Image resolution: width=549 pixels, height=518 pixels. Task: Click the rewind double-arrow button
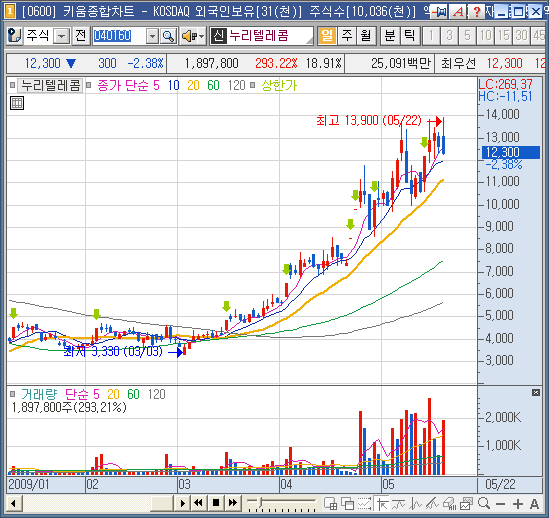pyautogui.click(x=198, y=503)
